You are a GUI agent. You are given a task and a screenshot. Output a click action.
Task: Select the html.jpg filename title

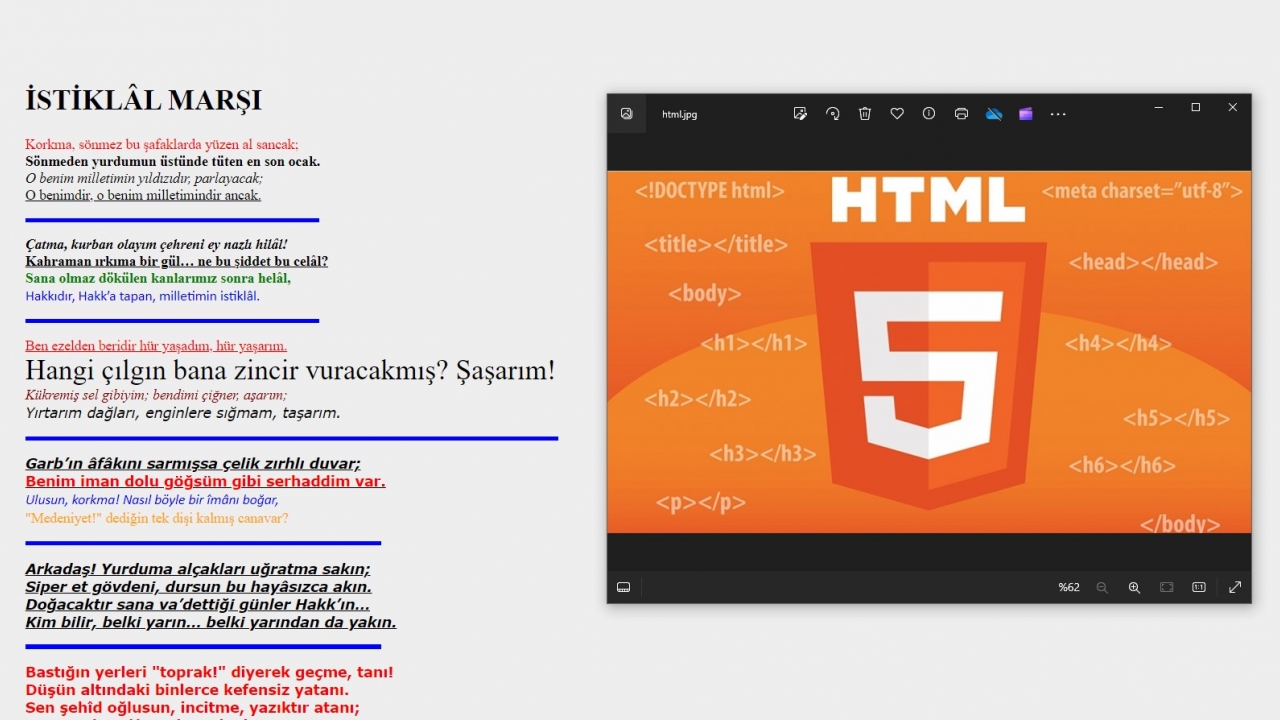pos(679,114)
